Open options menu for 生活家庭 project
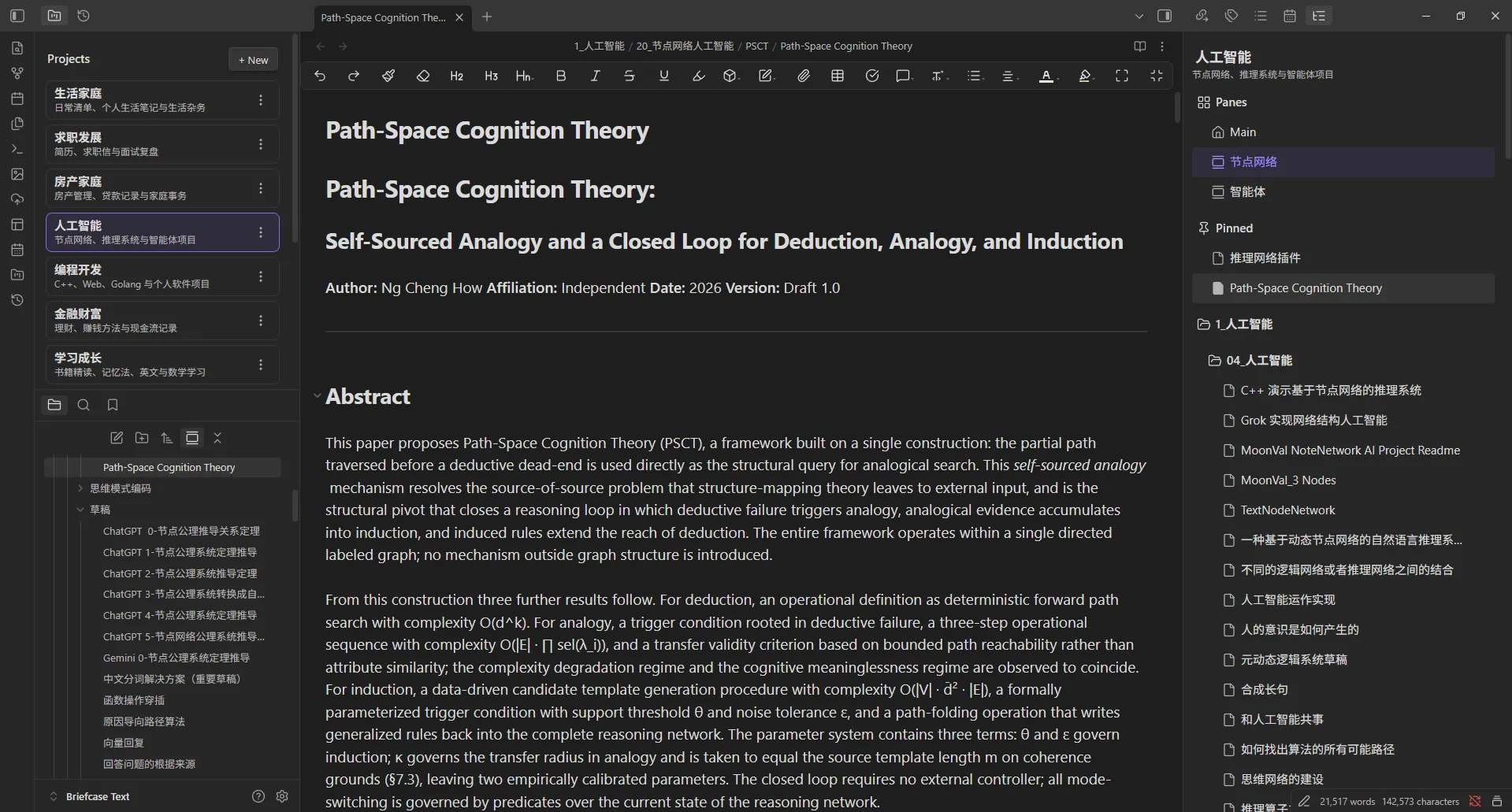Image resolution: width=1512 pixels, height=812 pixels. (x=261, y=100)
